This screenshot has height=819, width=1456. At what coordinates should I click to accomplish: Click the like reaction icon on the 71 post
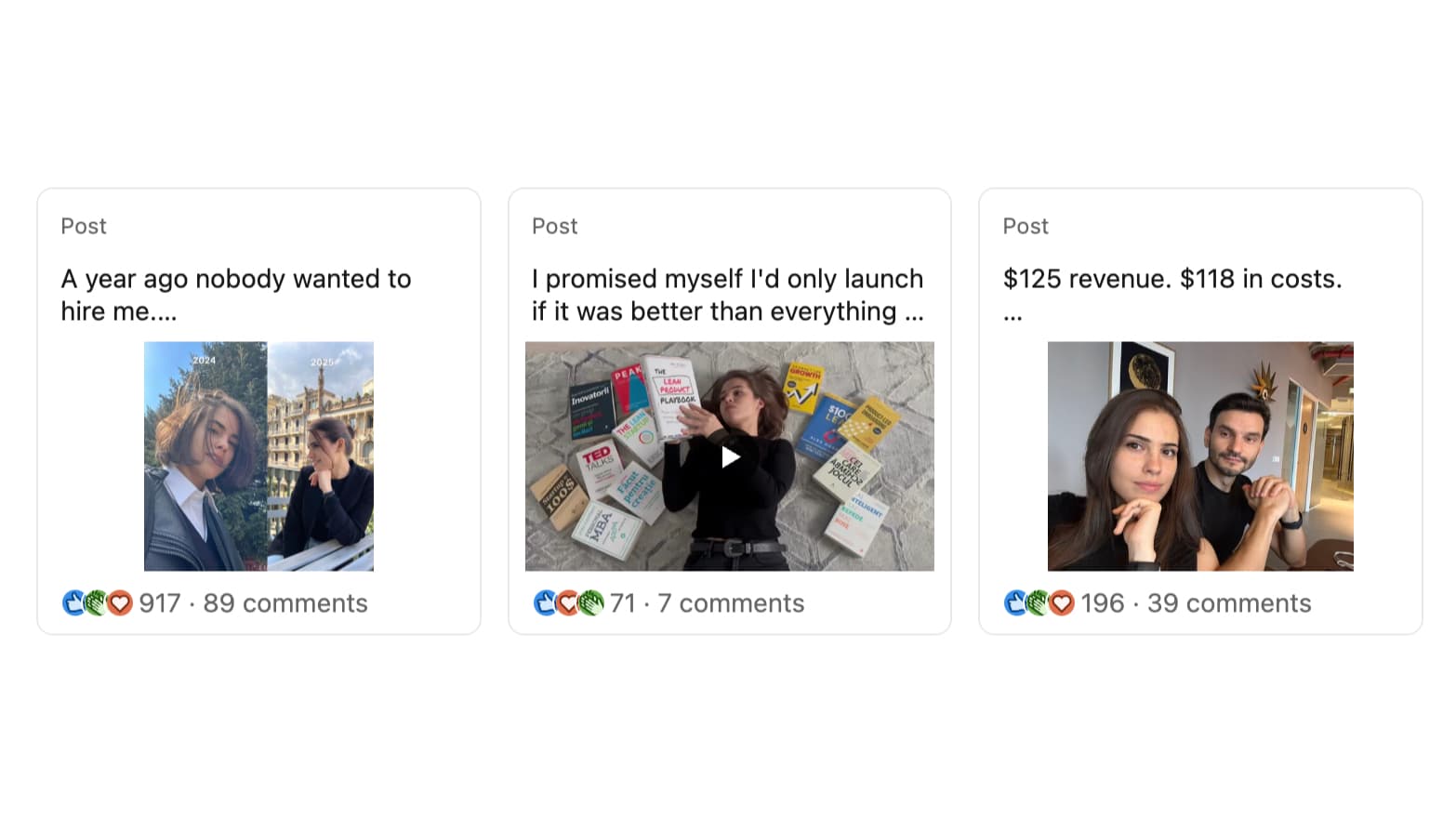click(x=545, y=603)
